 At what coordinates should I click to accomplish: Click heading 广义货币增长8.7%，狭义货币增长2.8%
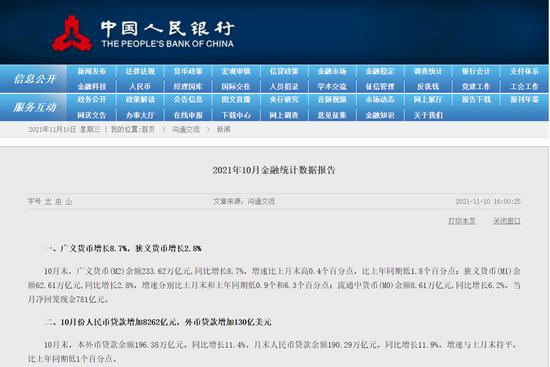(131, 248)
